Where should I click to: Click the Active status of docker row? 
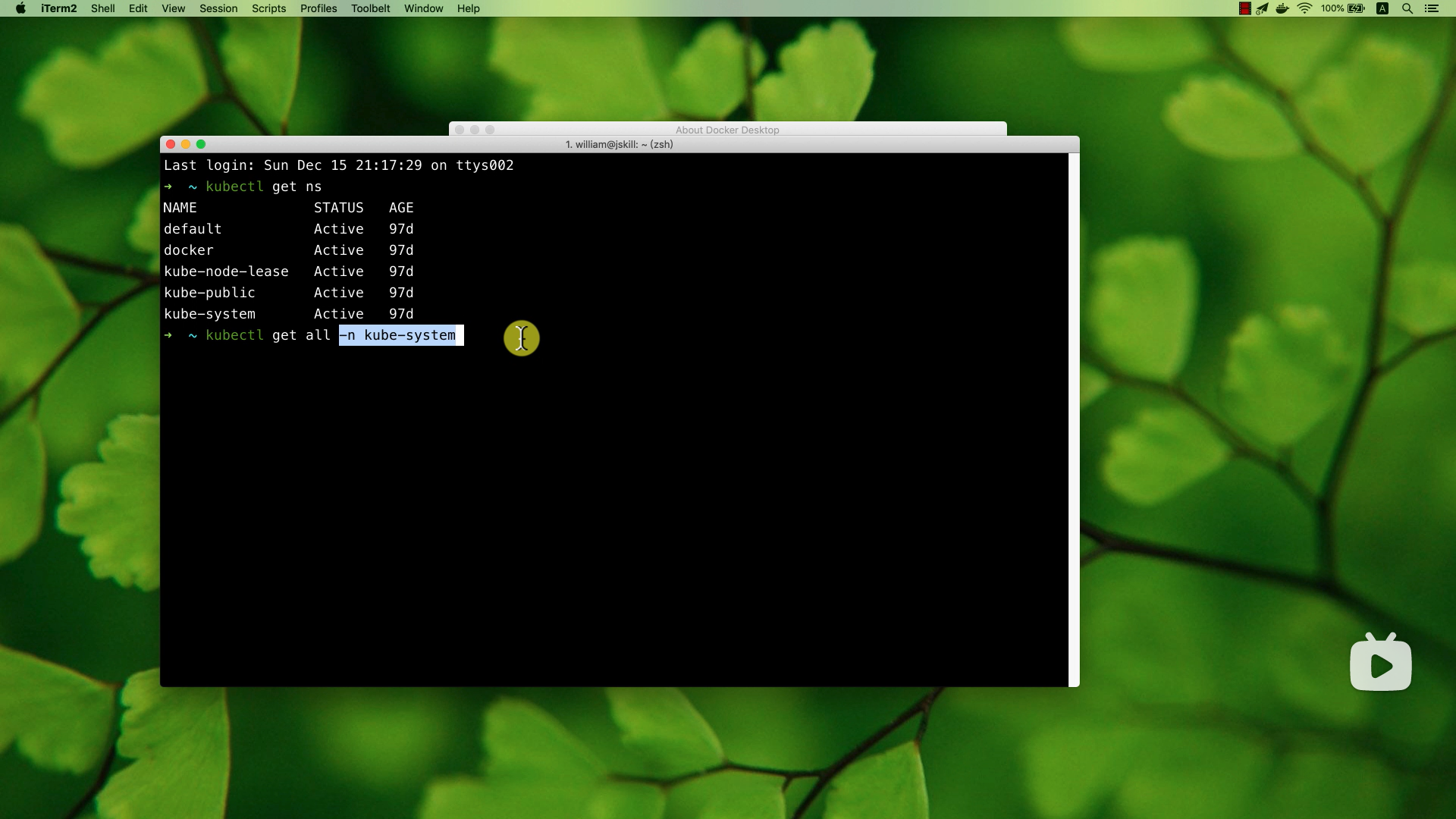338,250
